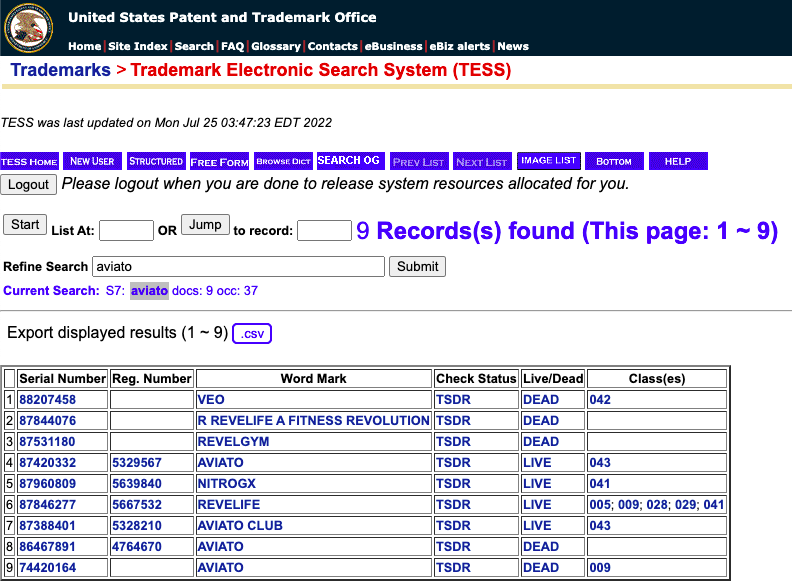Click classes 005; 009; 028; 029; 041
This screenshot has height=587, width=792.
[657, 505]
